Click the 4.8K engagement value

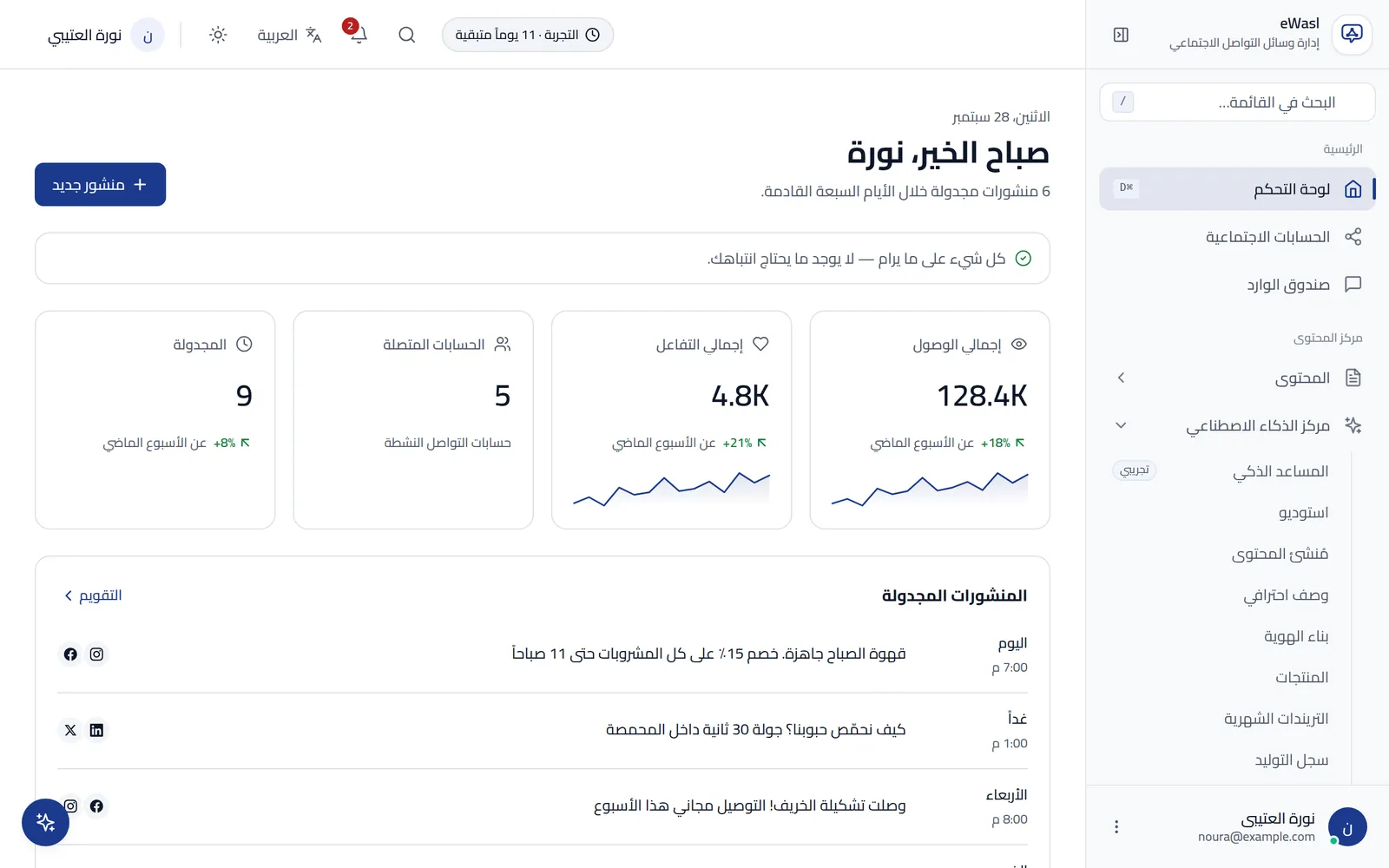[741, 396]
